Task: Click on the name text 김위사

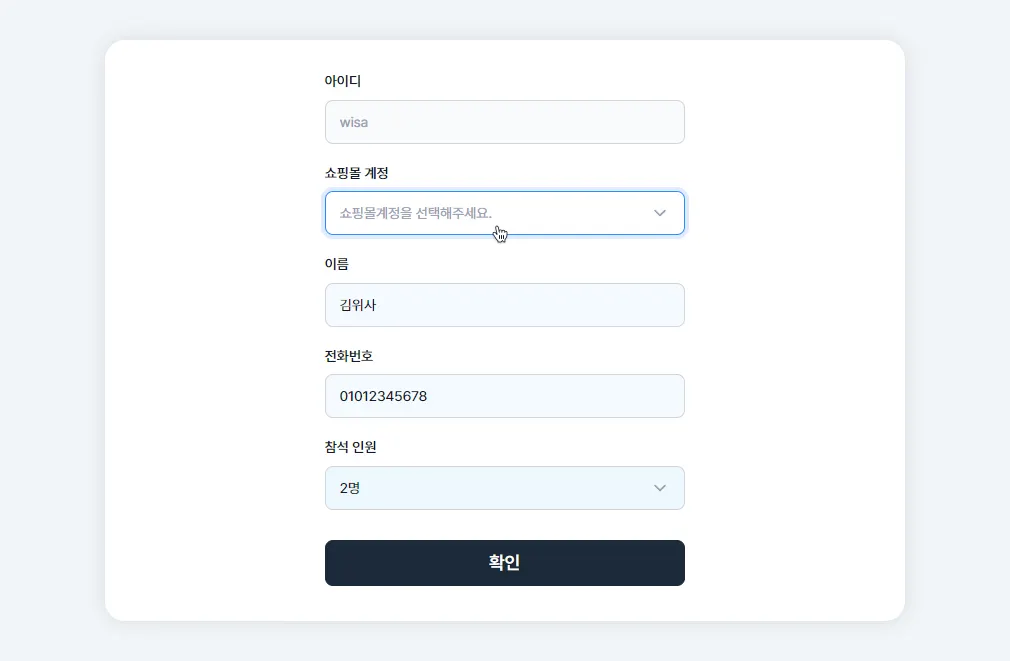Action: [359, 305]
